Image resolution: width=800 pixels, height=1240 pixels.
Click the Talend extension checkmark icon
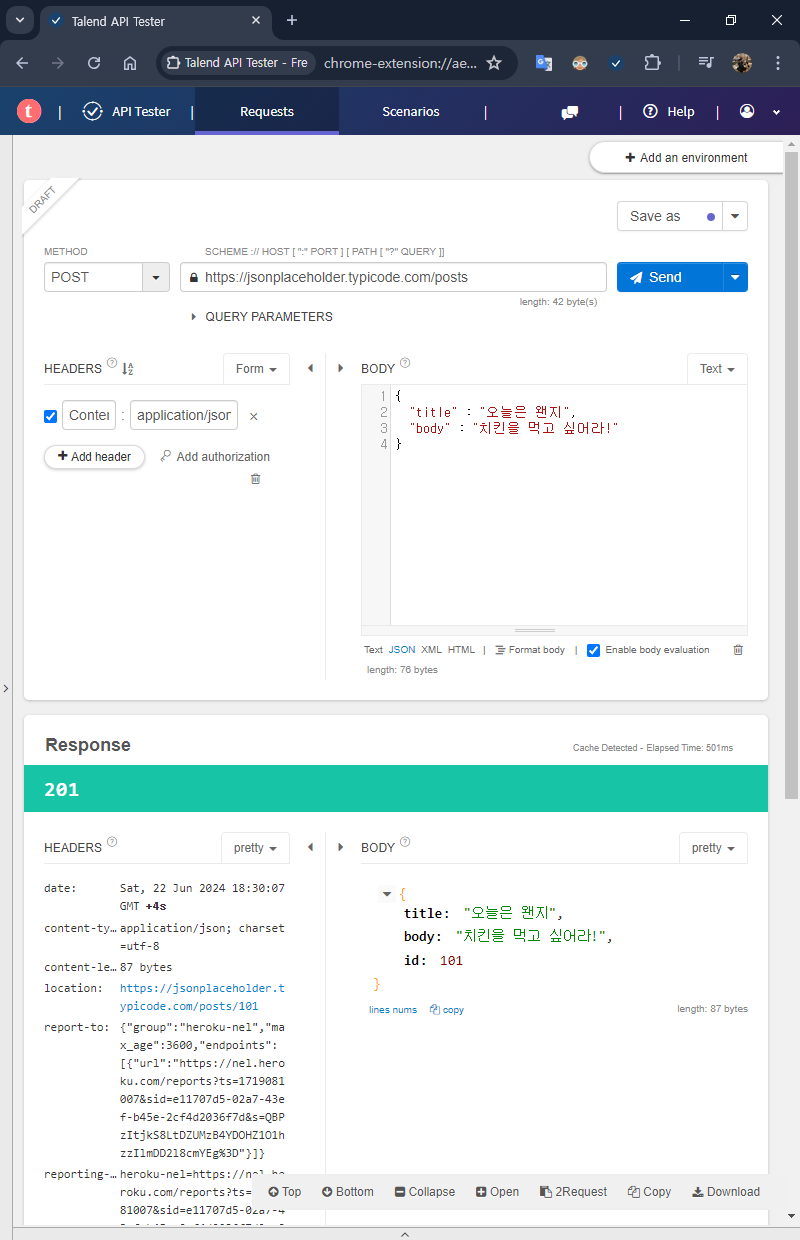point(616,62)
